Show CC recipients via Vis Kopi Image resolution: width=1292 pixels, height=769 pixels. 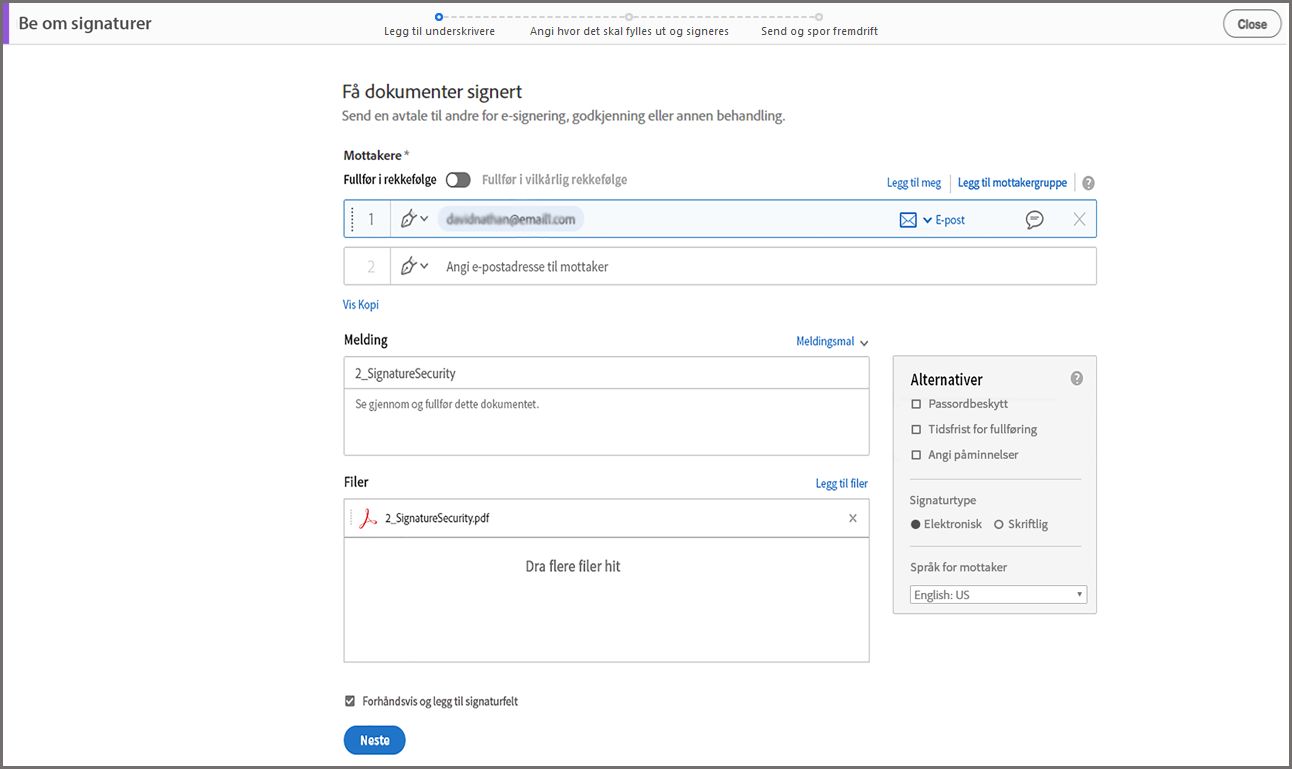pos(360,304)
